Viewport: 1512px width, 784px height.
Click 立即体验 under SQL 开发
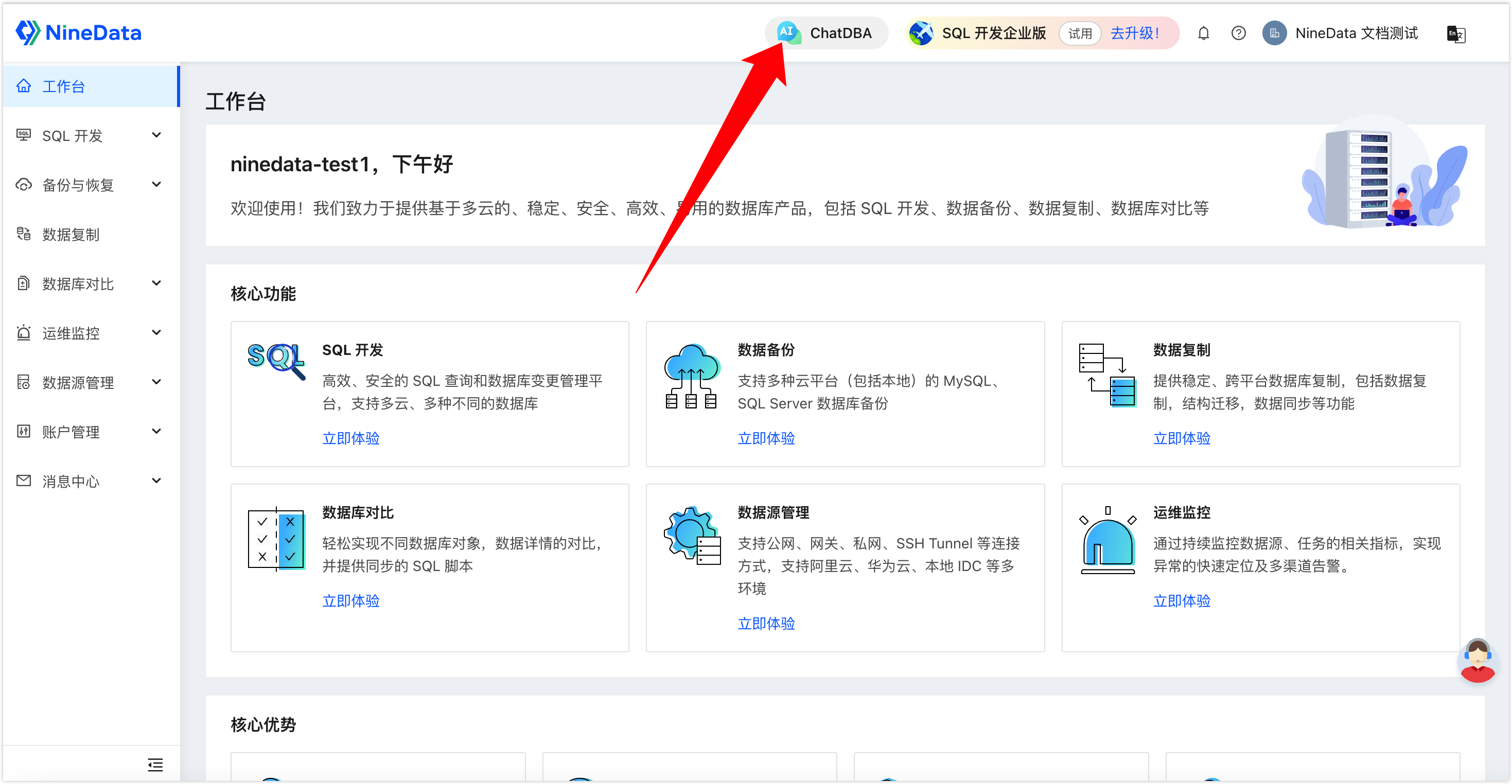pyautogui.click(x=351, y=438)
